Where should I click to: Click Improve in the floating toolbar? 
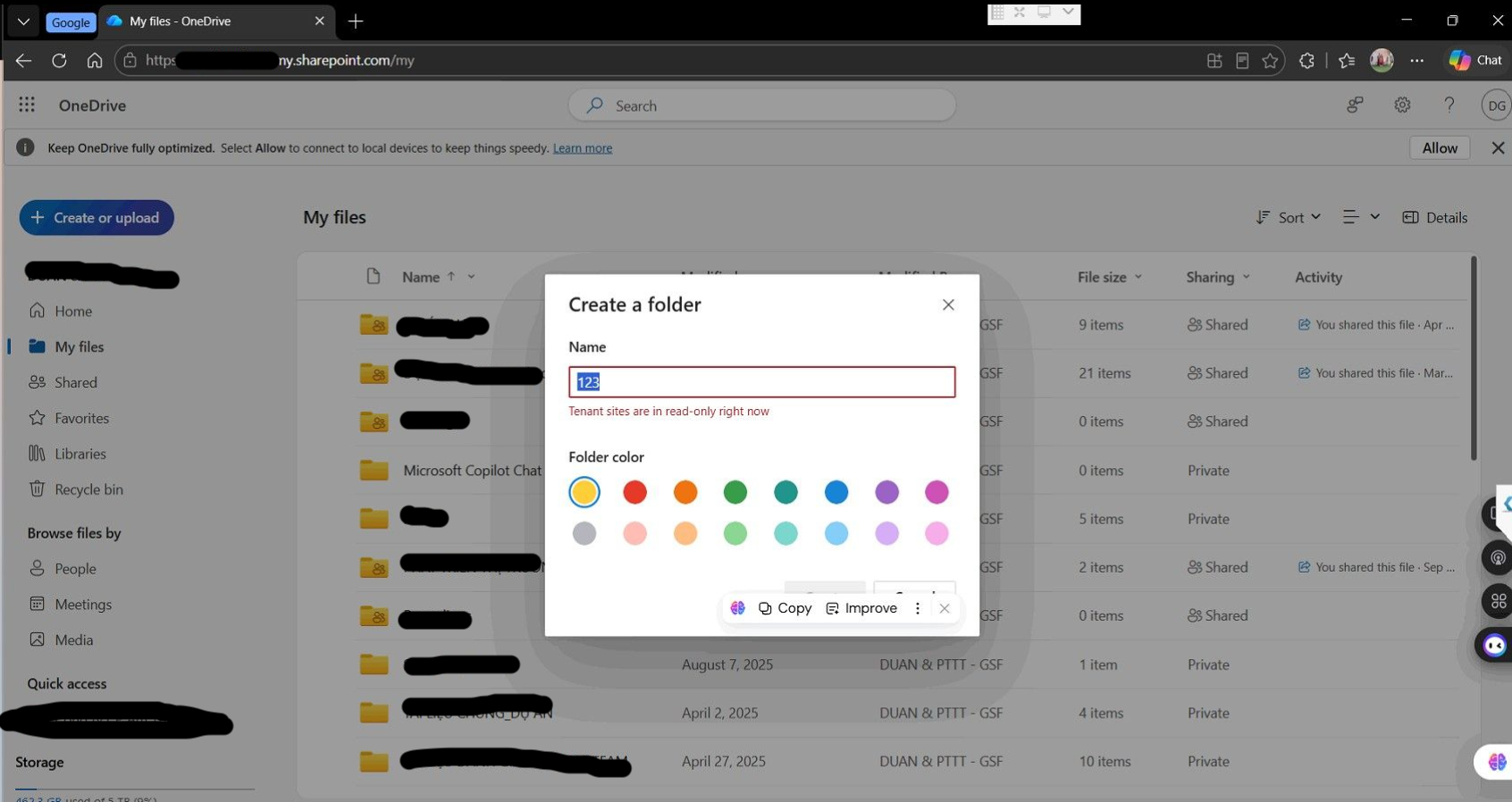tap(861, 608)
